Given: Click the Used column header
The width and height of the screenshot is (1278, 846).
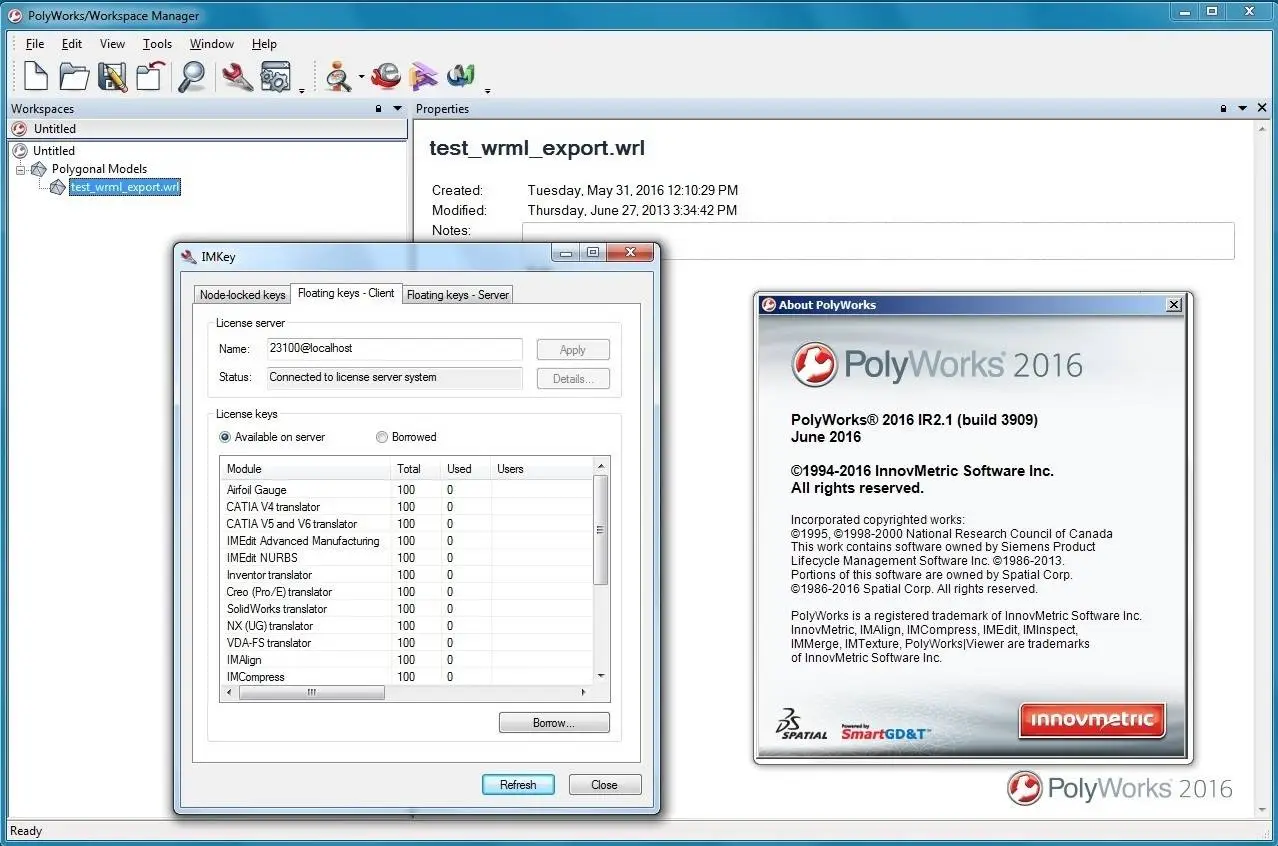Looking at the screenshot, I should point(466,468).
